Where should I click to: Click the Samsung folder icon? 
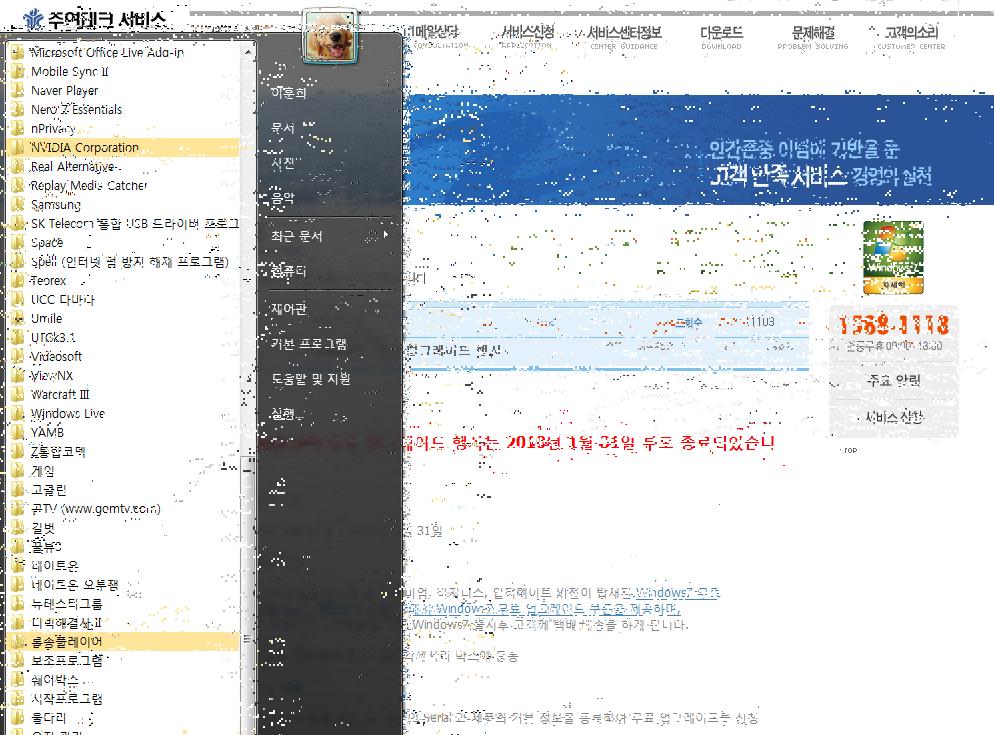click(18, 204)
